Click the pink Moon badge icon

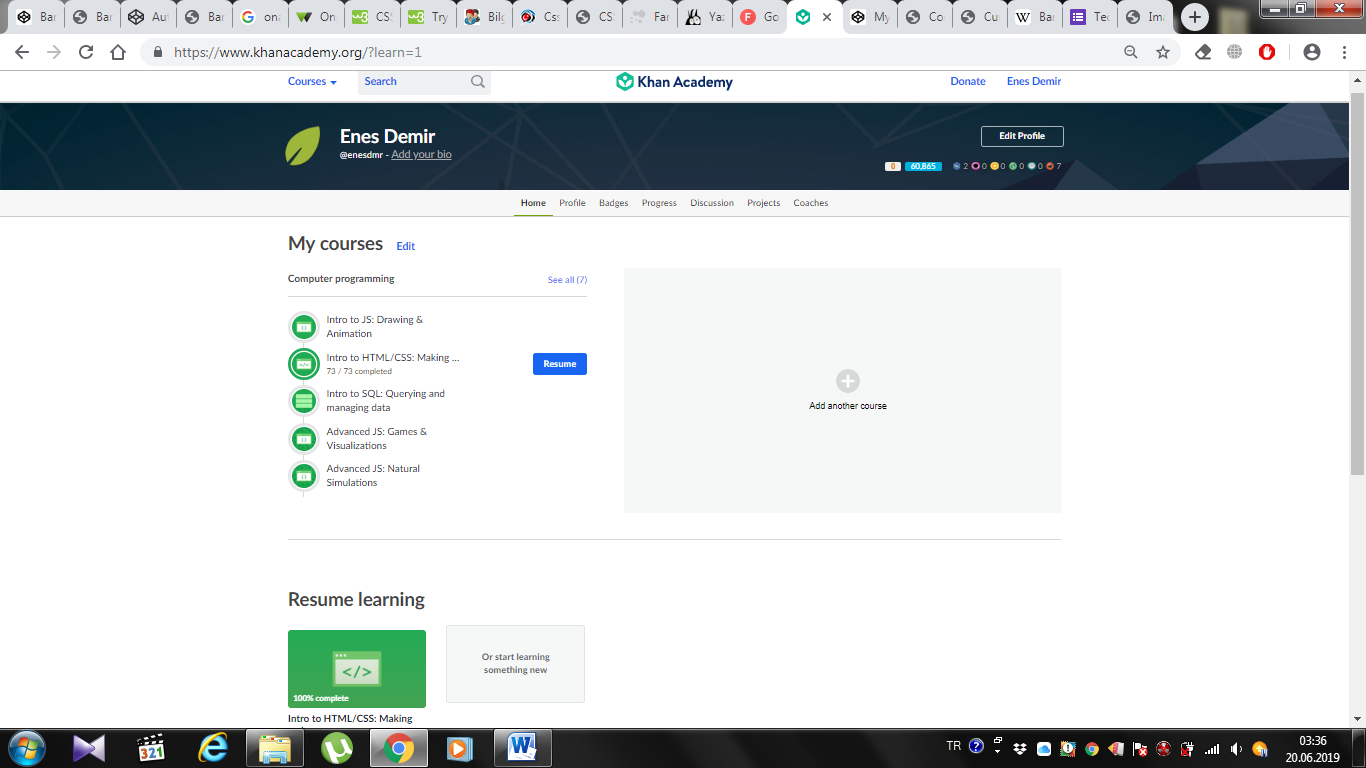click(975, 166)
